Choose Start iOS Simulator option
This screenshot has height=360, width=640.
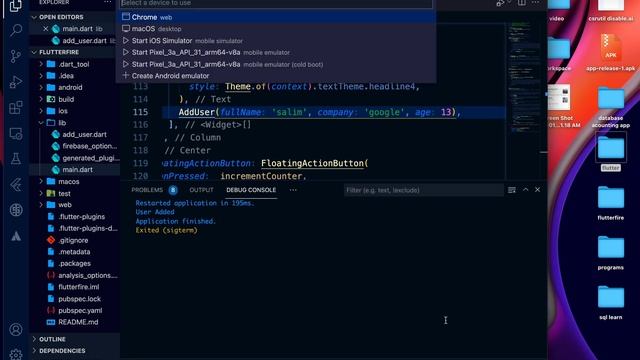(276, 41)
